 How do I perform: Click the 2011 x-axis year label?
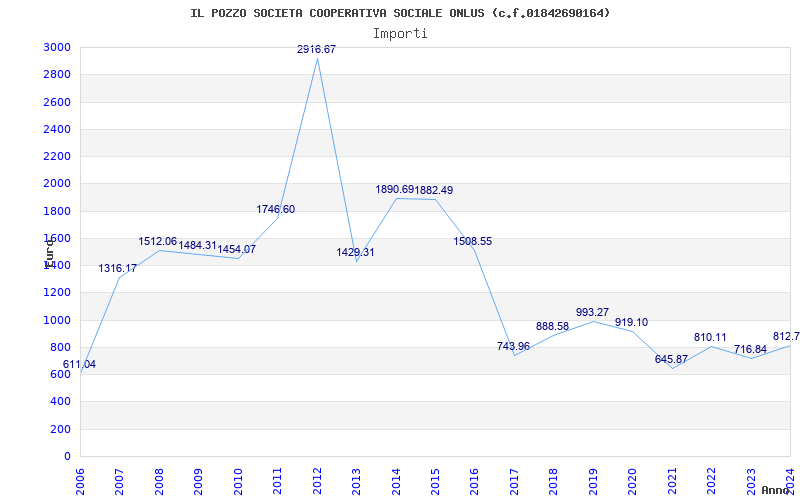pos(278,482)
